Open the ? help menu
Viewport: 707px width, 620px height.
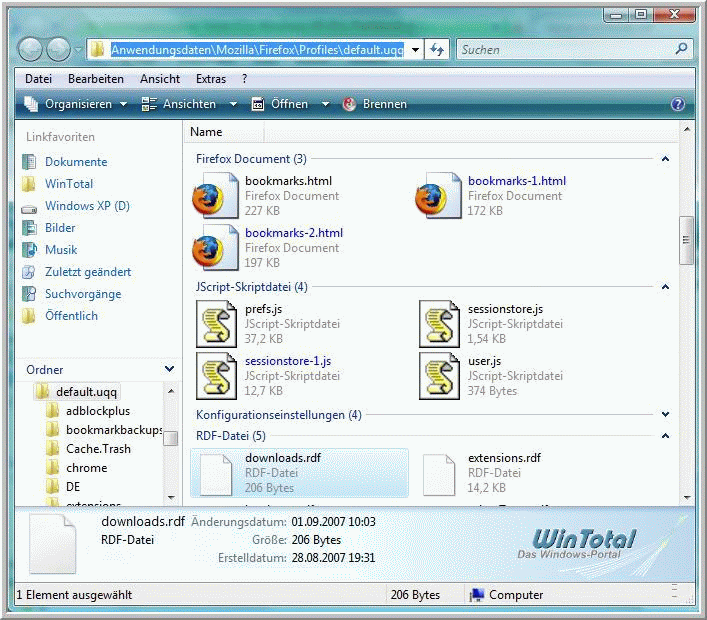click(x=244, y=79)
